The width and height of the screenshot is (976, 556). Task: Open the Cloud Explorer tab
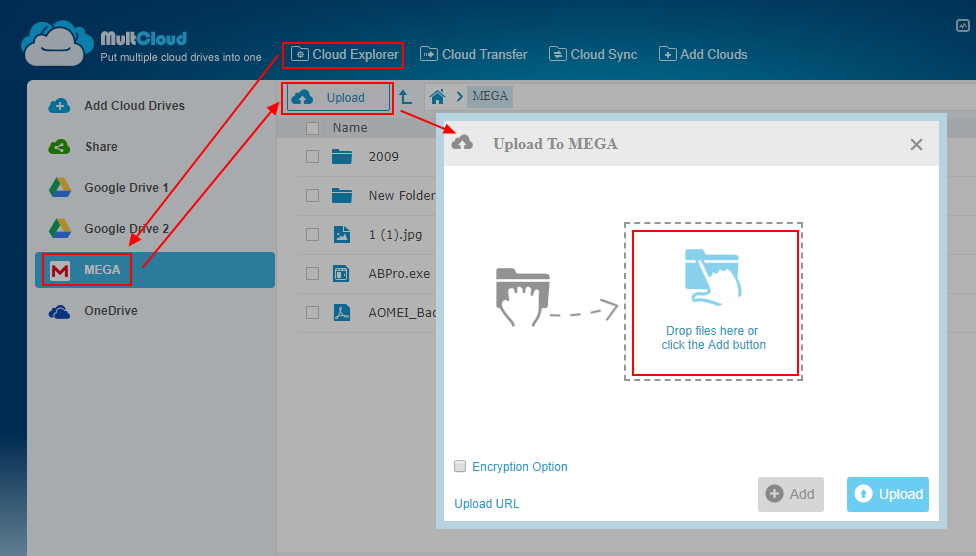click(344, 55)
